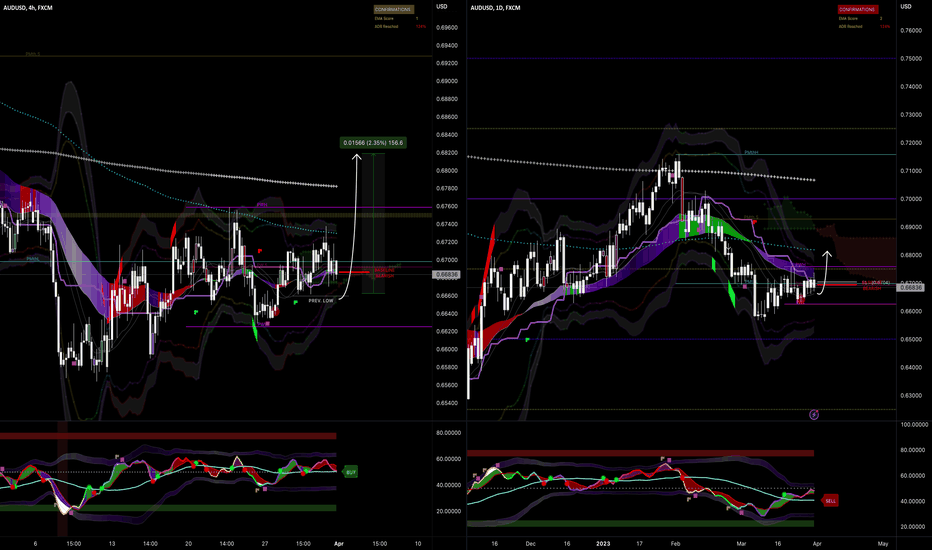Viewport: 932px width, 550px height.
Task: Click 0.76000 on the daily price axis
Action: [x=911, y=31]
